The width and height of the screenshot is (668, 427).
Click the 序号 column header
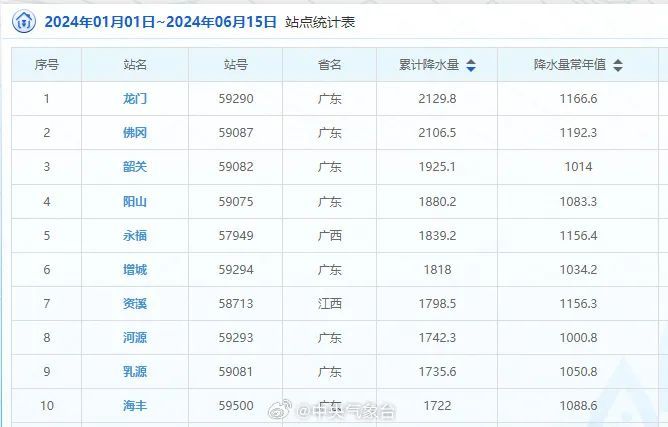point(46,65)
